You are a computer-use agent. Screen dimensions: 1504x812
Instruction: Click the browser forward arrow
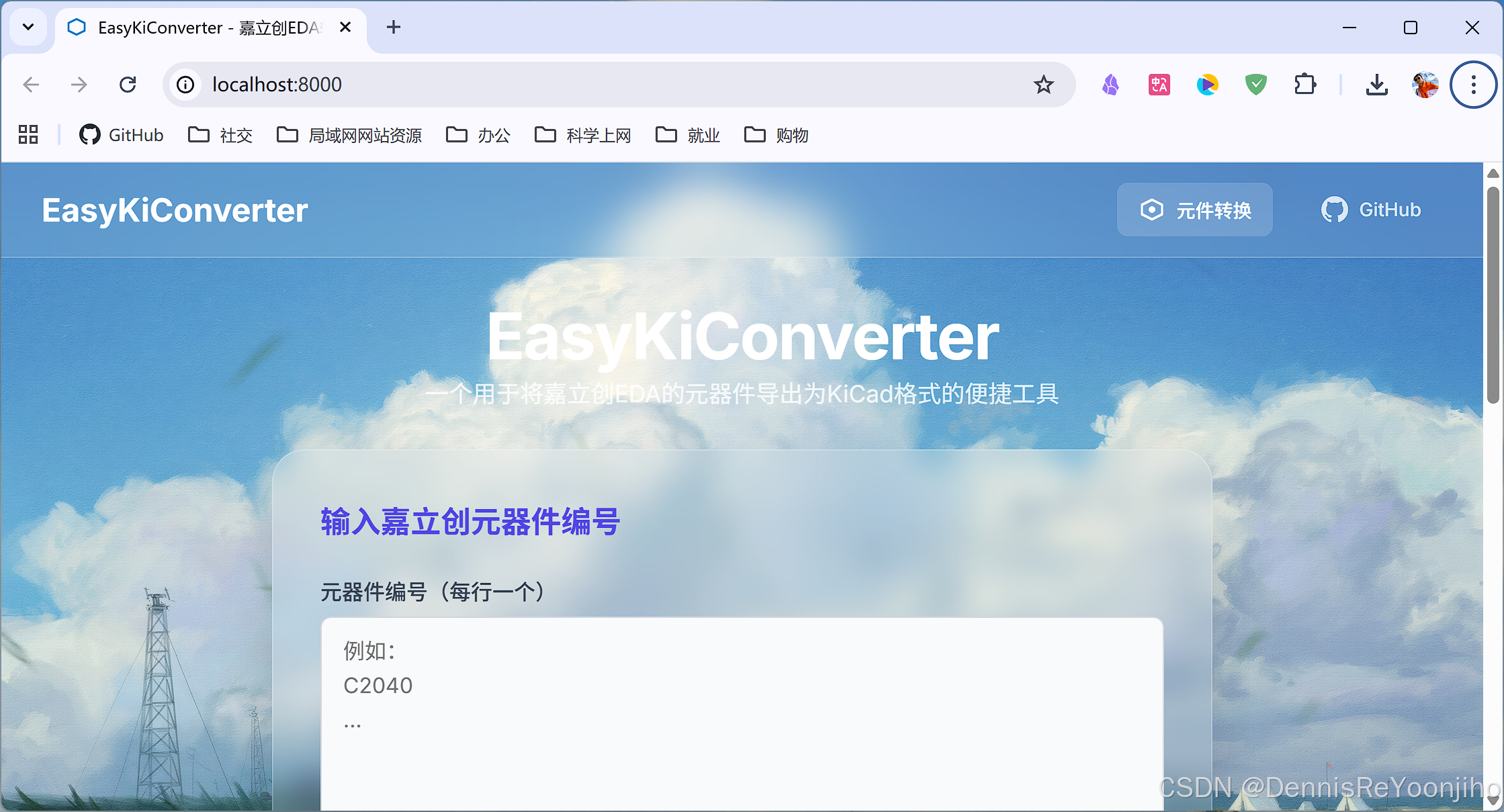click(x=79, y=85)
